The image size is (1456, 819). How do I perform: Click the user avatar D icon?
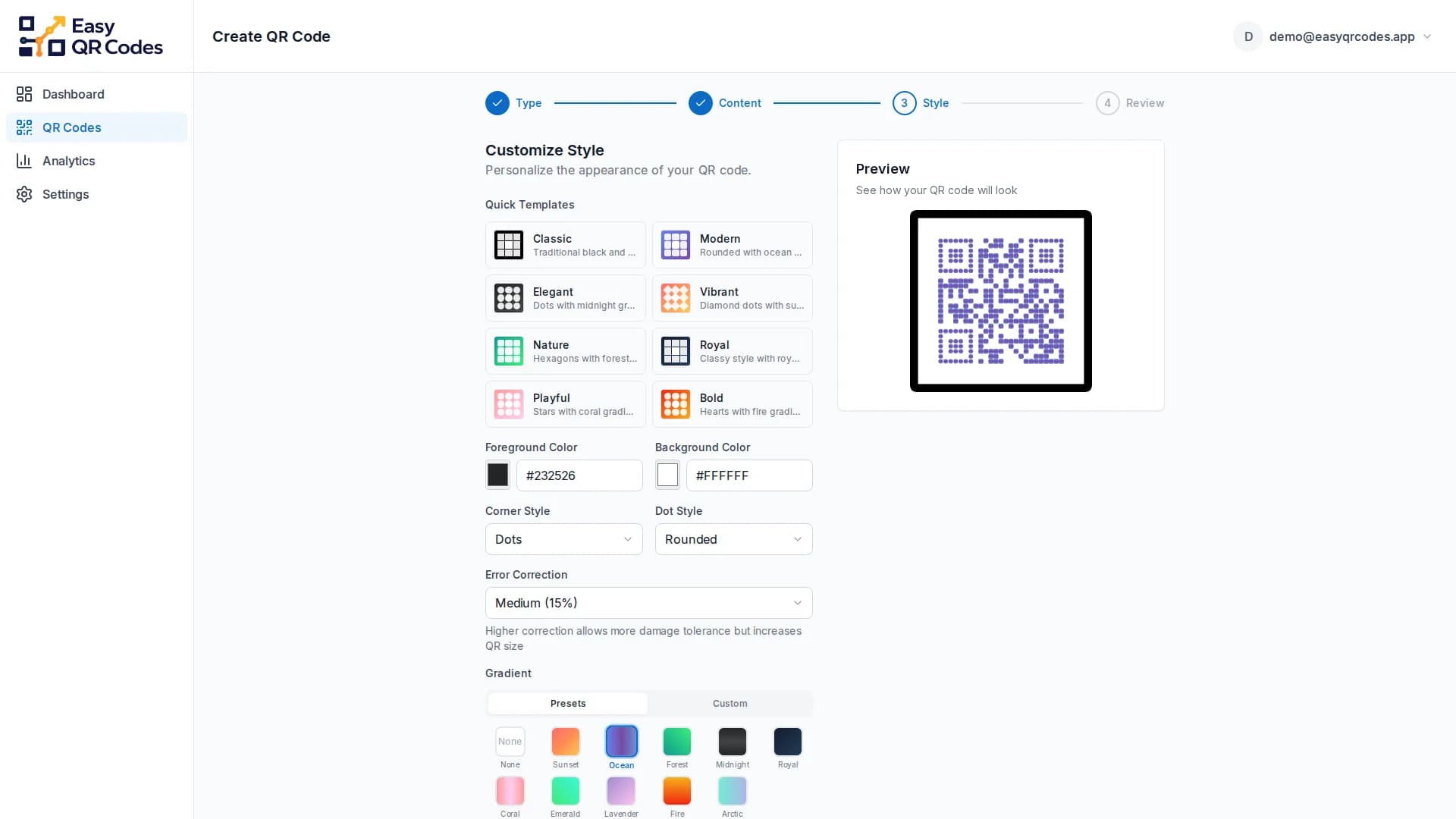tap(1248, 36)
